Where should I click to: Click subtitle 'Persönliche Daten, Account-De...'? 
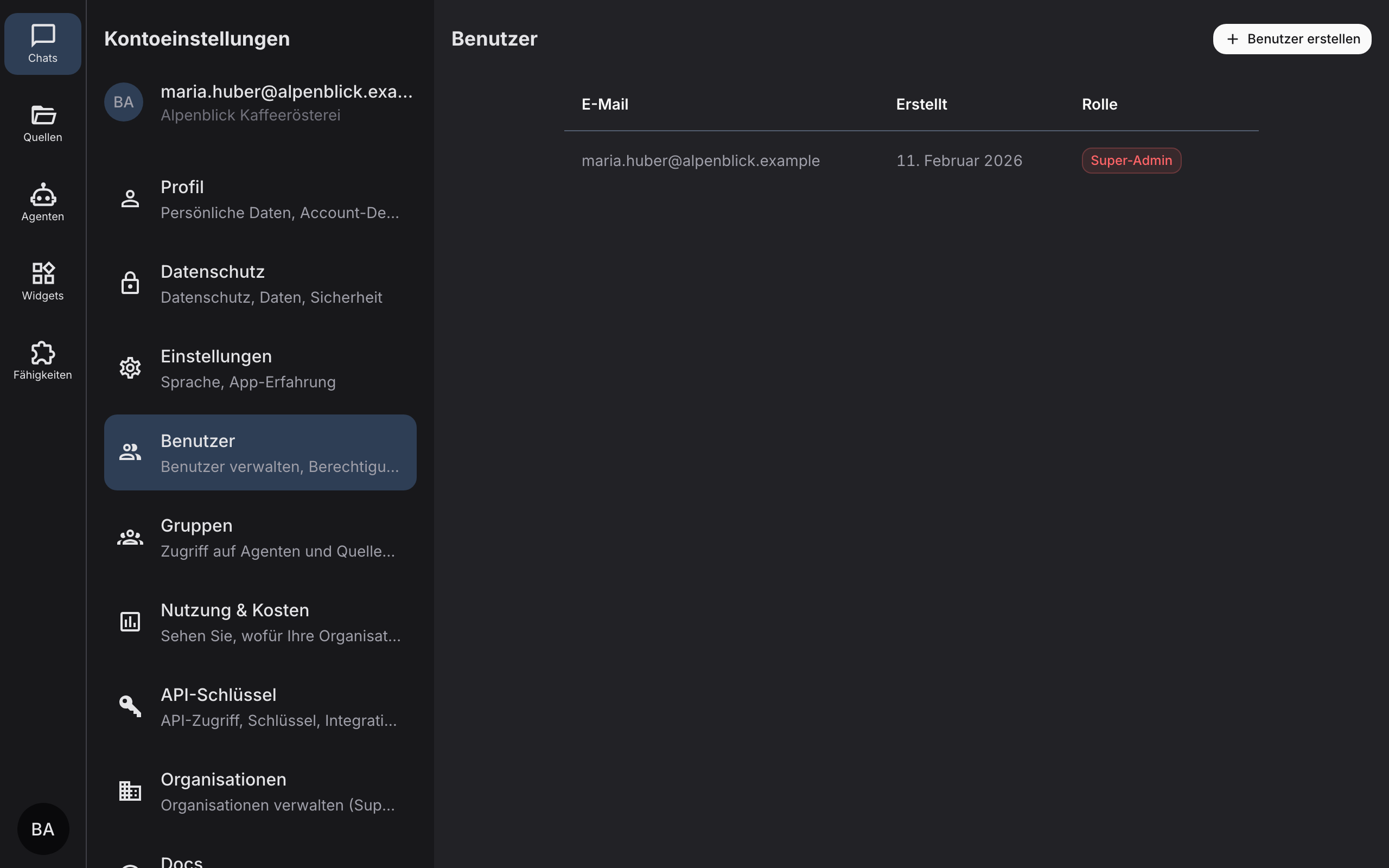[279, 213]
